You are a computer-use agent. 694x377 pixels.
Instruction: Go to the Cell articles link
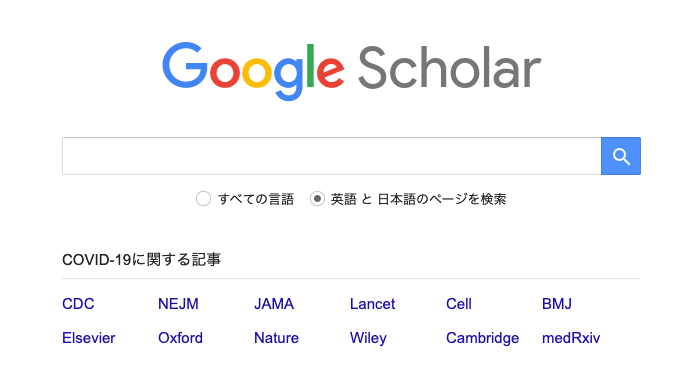click(x=459, y=304)
